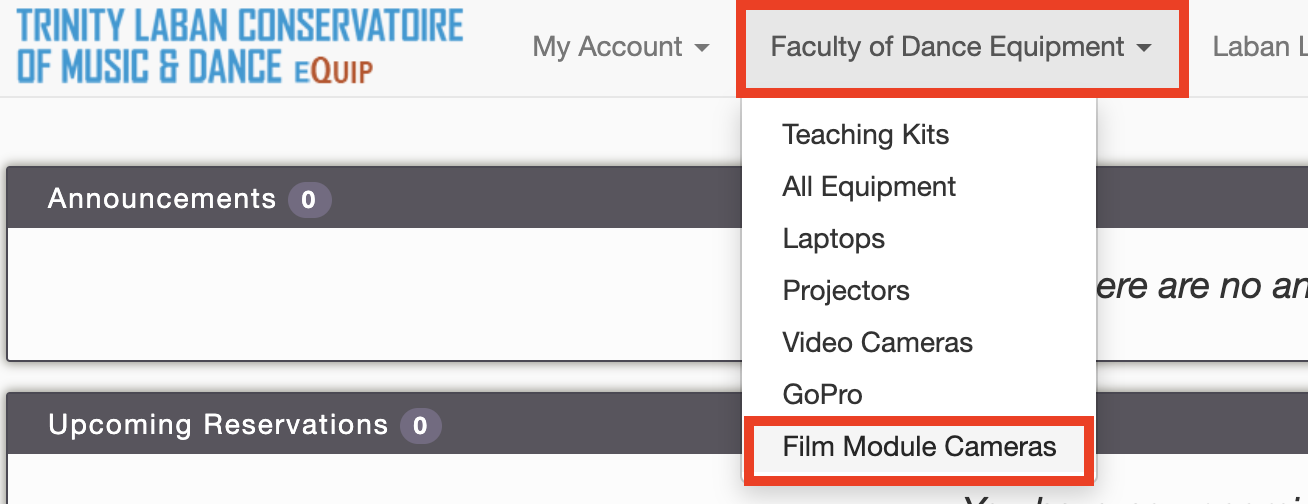The width and height of the screenshot is (1308, 504).
Task: Click the Upcoming Reservations panel header
Action: click(x=373, y=424)
